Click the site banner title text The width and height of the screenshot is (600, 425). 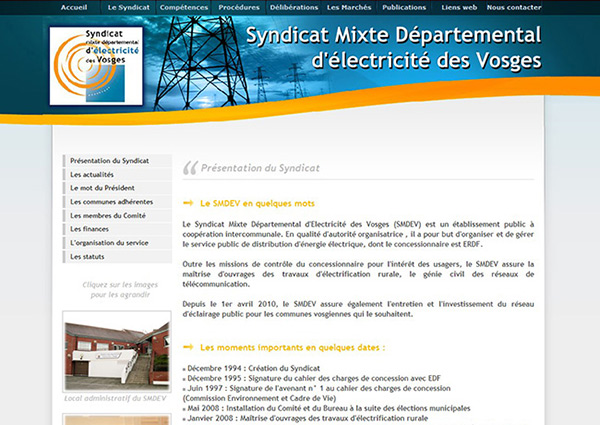[393, 48]
